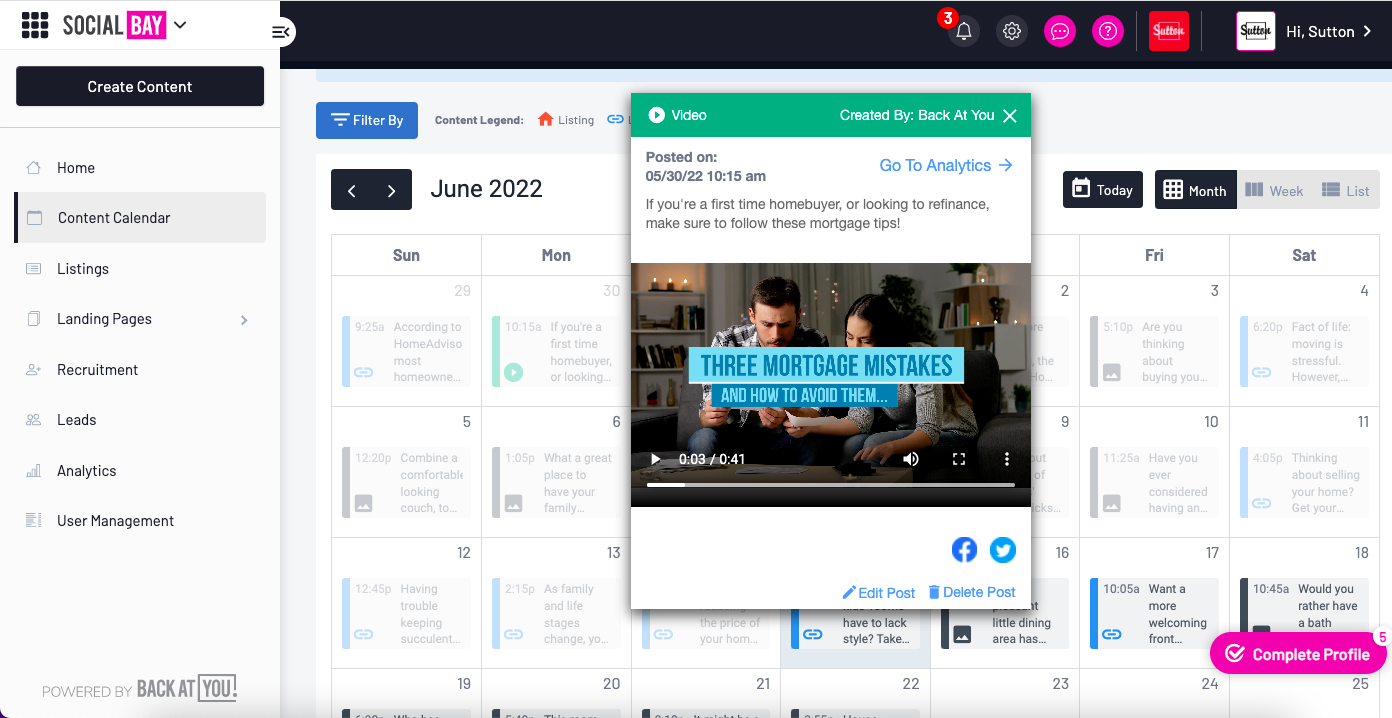
Task: Seek on the video progress bar
Action: pyautogui.click(x=831, y=485)
